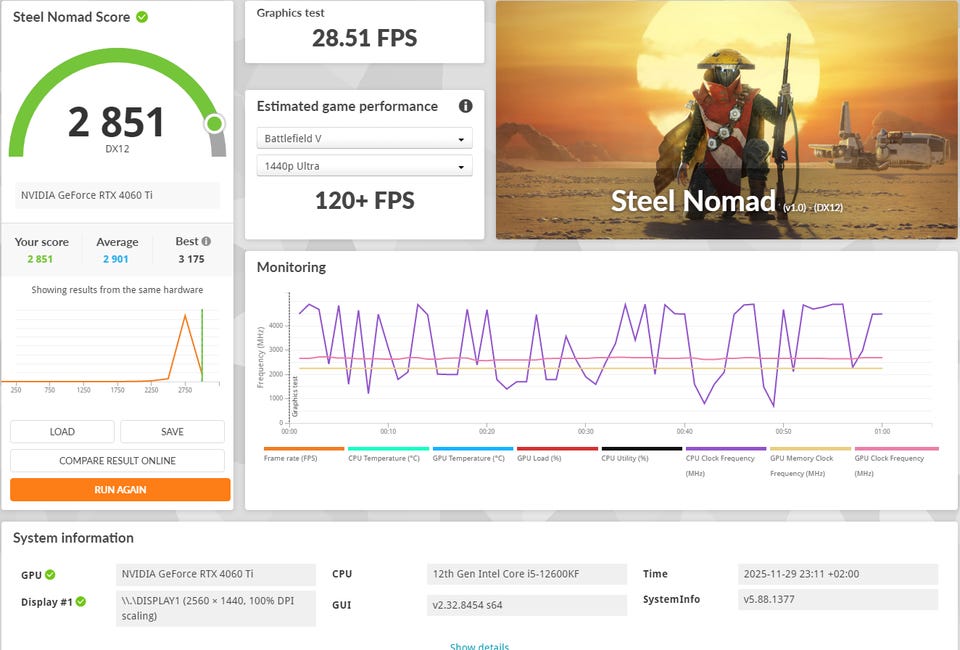The width and height of the screenshot is (960, 650).
Task: Click the System information heading
Action: (73, 538)
